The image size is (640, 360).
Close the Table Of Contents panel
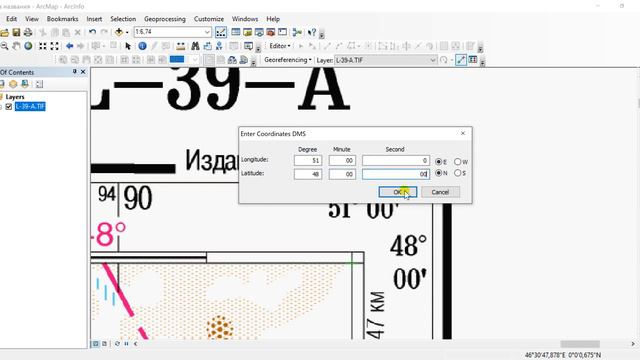pyautogui.click(x=83, y=72)
